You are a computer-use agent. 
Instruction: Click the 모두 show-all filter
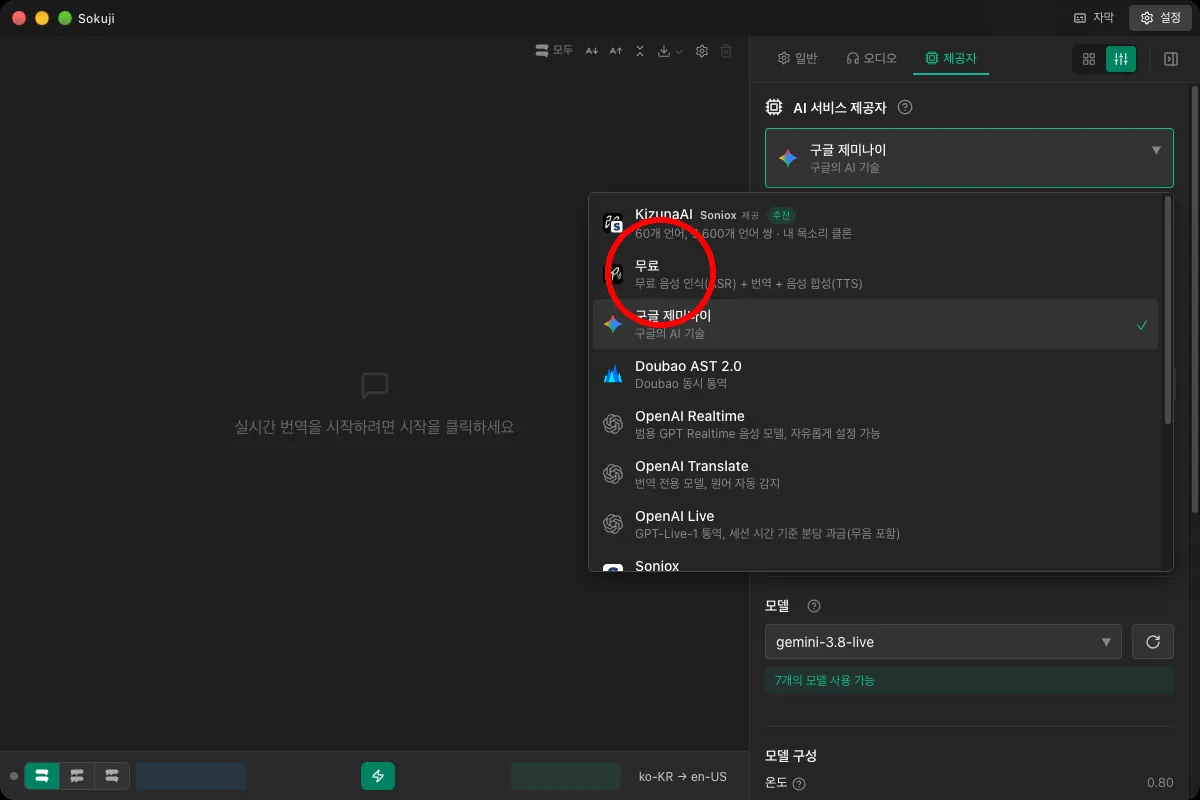click(x=554, y=51)
